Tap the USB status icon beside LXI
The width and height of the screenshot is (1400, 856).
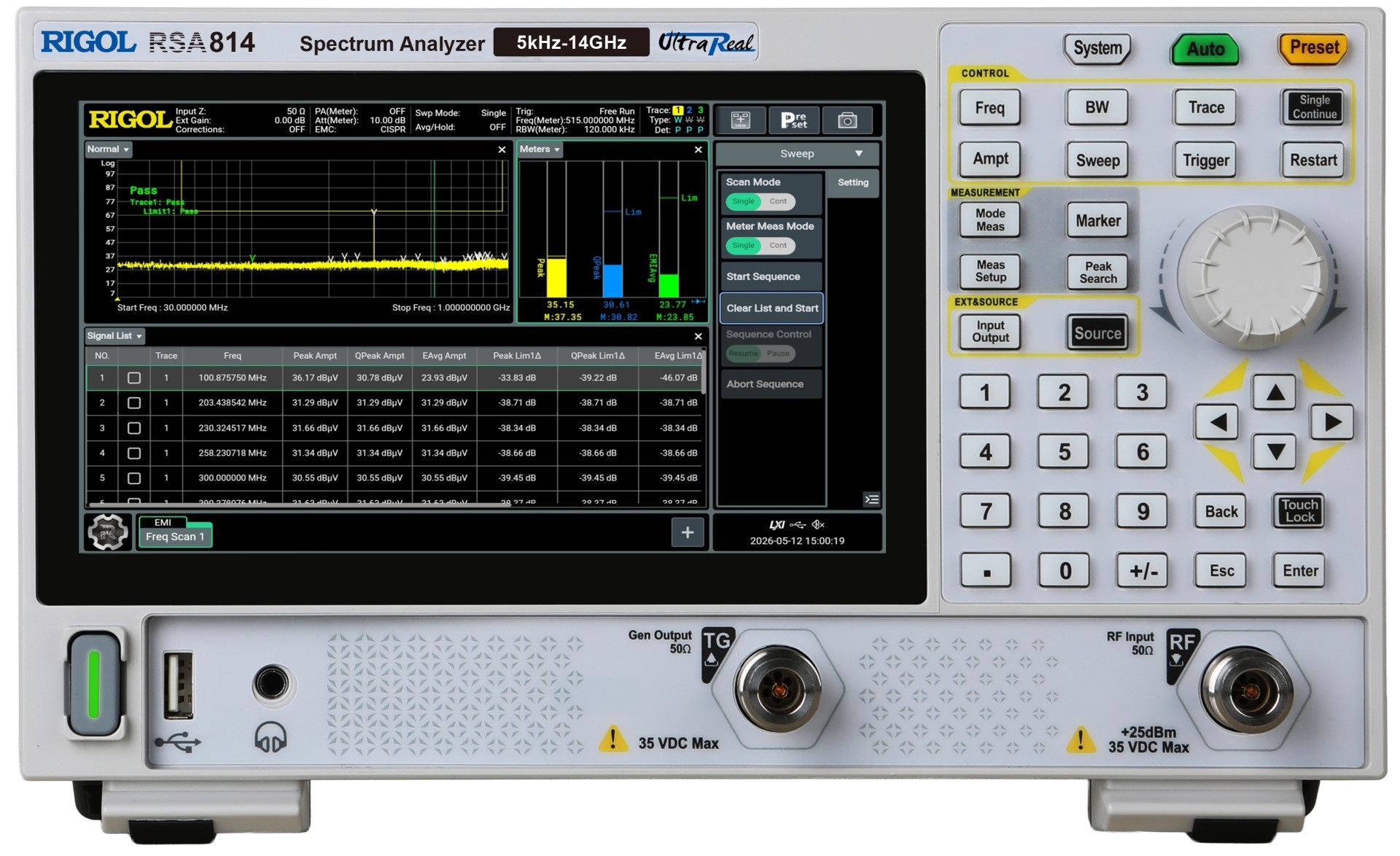click(798, 524)
